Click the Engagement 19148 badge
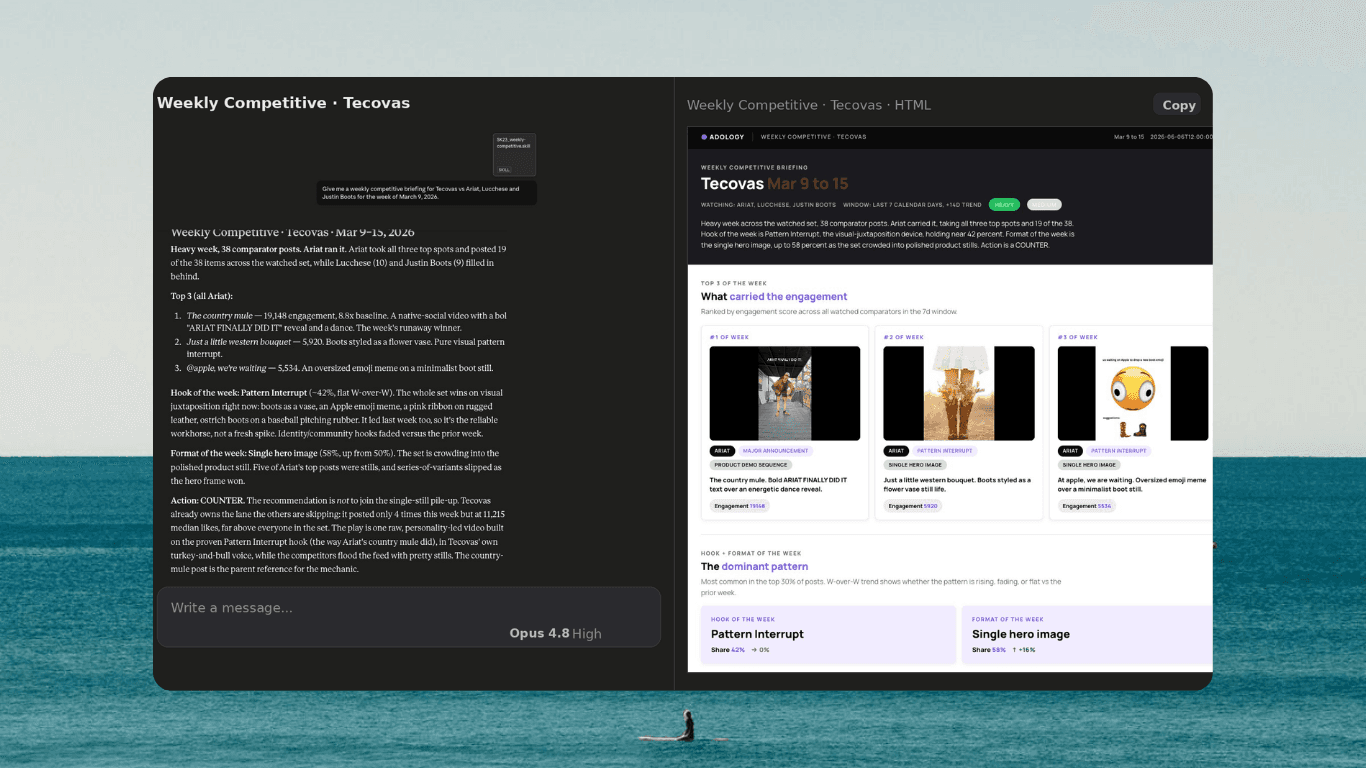The width and height of the screenshot is (1366, 768). [x=740, y=506]
